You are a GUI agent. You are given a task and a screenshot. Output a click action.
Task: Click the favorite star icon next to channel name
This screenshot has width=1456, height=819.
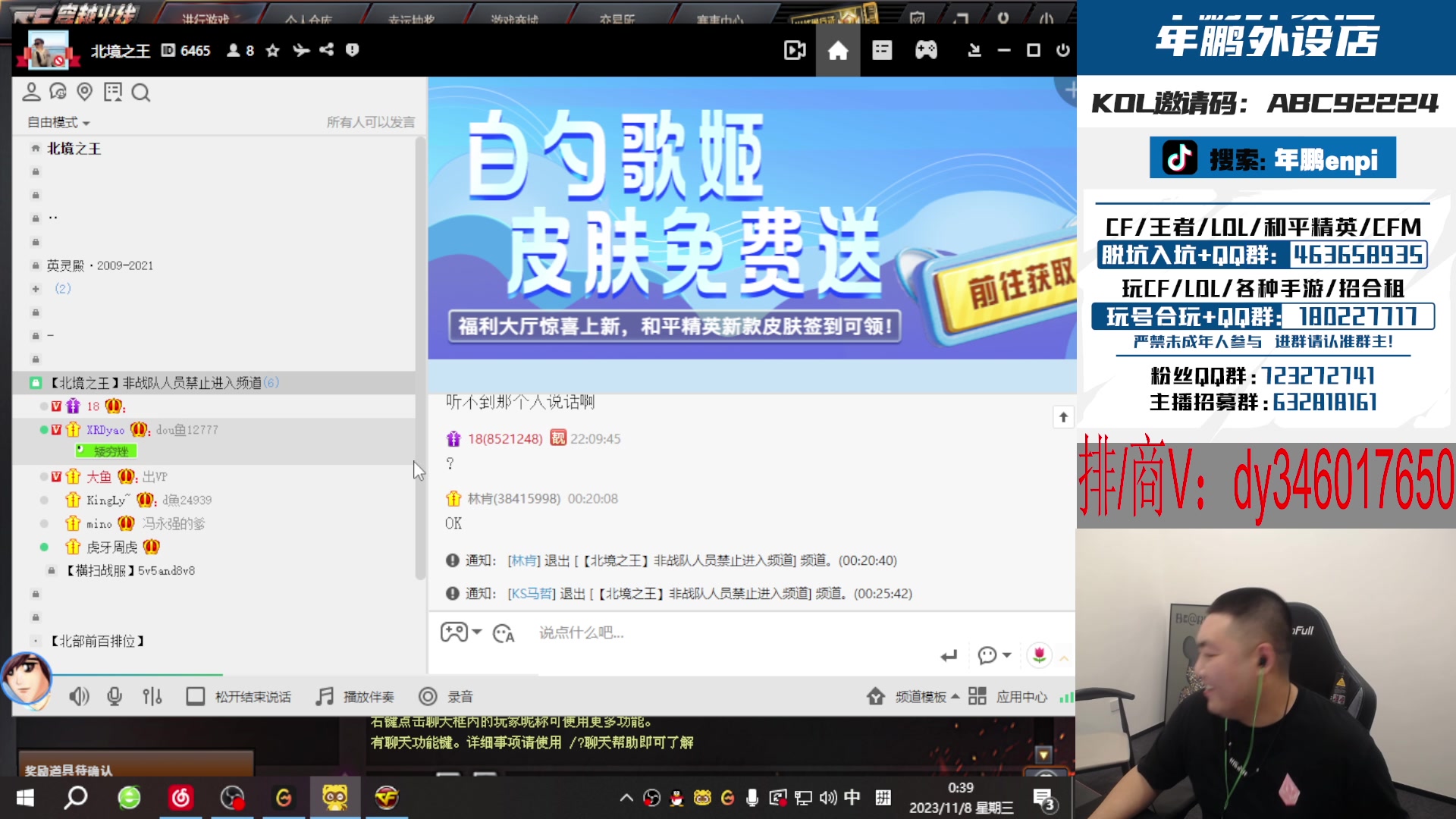(273, 51)
